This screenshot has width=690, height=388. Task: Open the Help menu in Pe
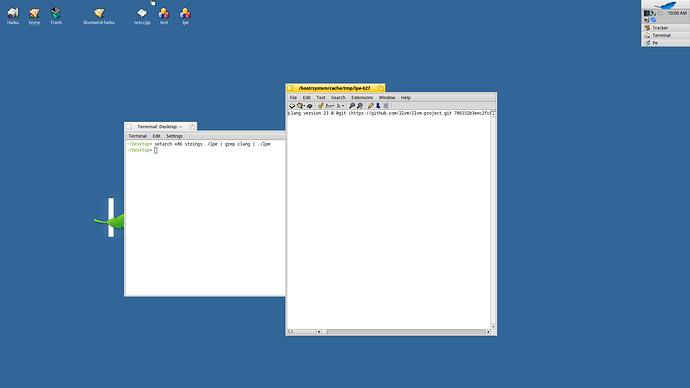tap(405, 98)
